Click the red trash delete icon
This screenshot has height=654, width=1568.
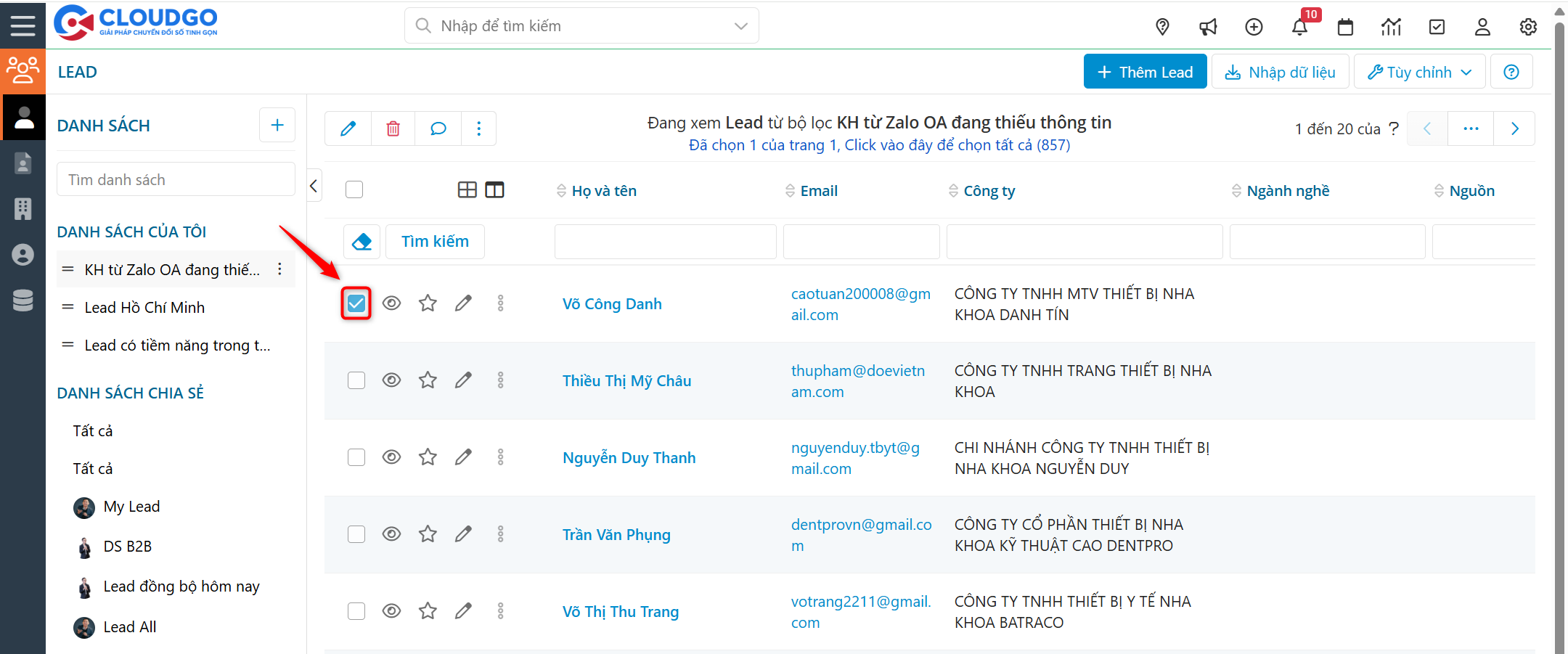393,128
